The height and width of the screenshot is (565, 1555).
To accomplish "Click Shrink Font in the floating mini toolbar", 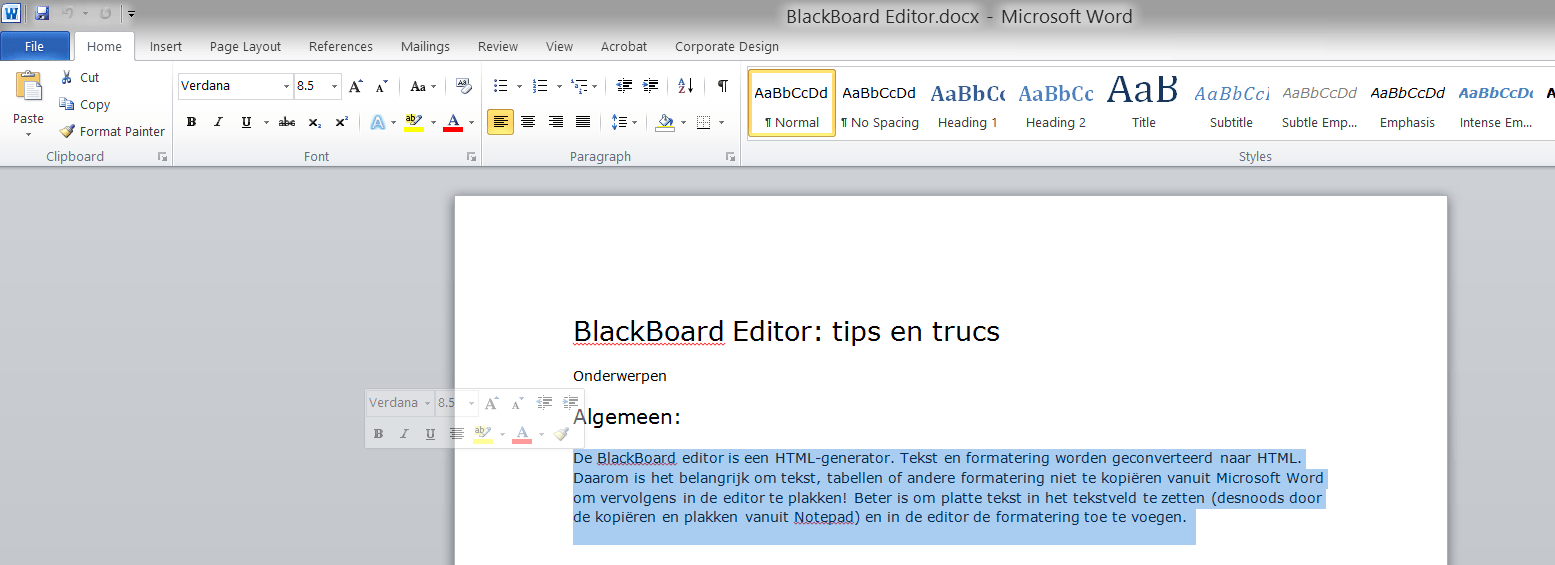I will pos(517,403).
